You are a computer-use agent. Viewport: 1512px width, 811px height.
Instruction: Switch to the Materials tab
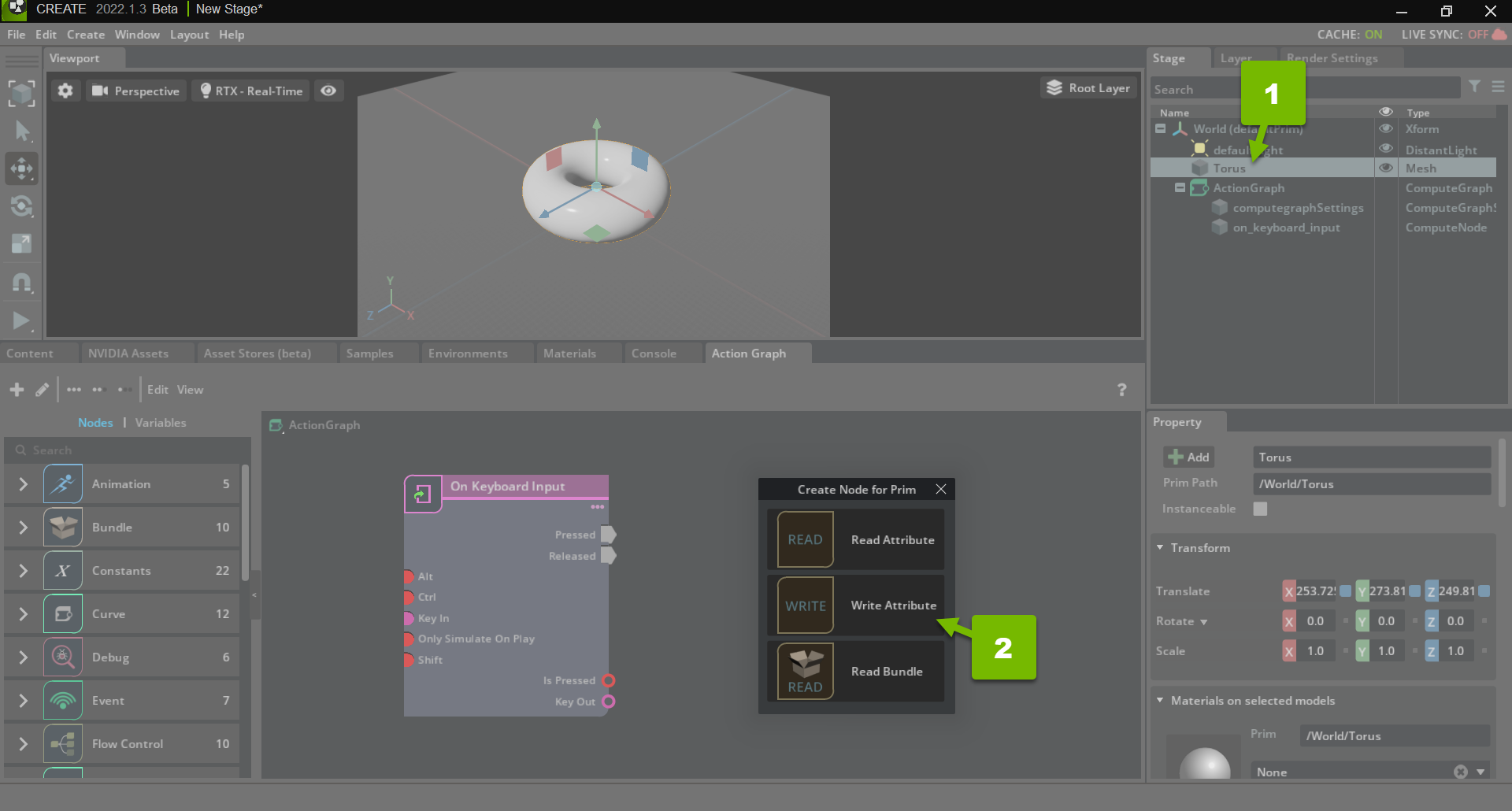569,353
